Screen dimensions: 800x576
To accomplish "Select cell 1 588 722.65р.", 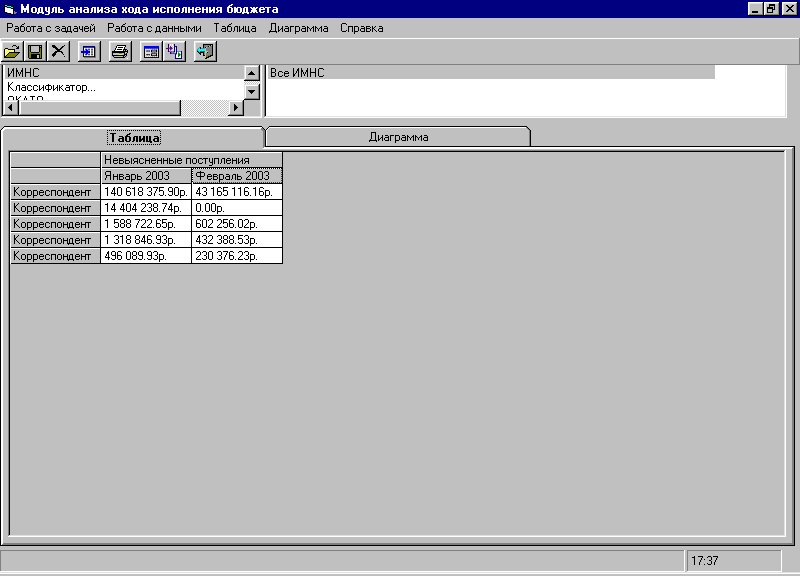I will 146,224.
